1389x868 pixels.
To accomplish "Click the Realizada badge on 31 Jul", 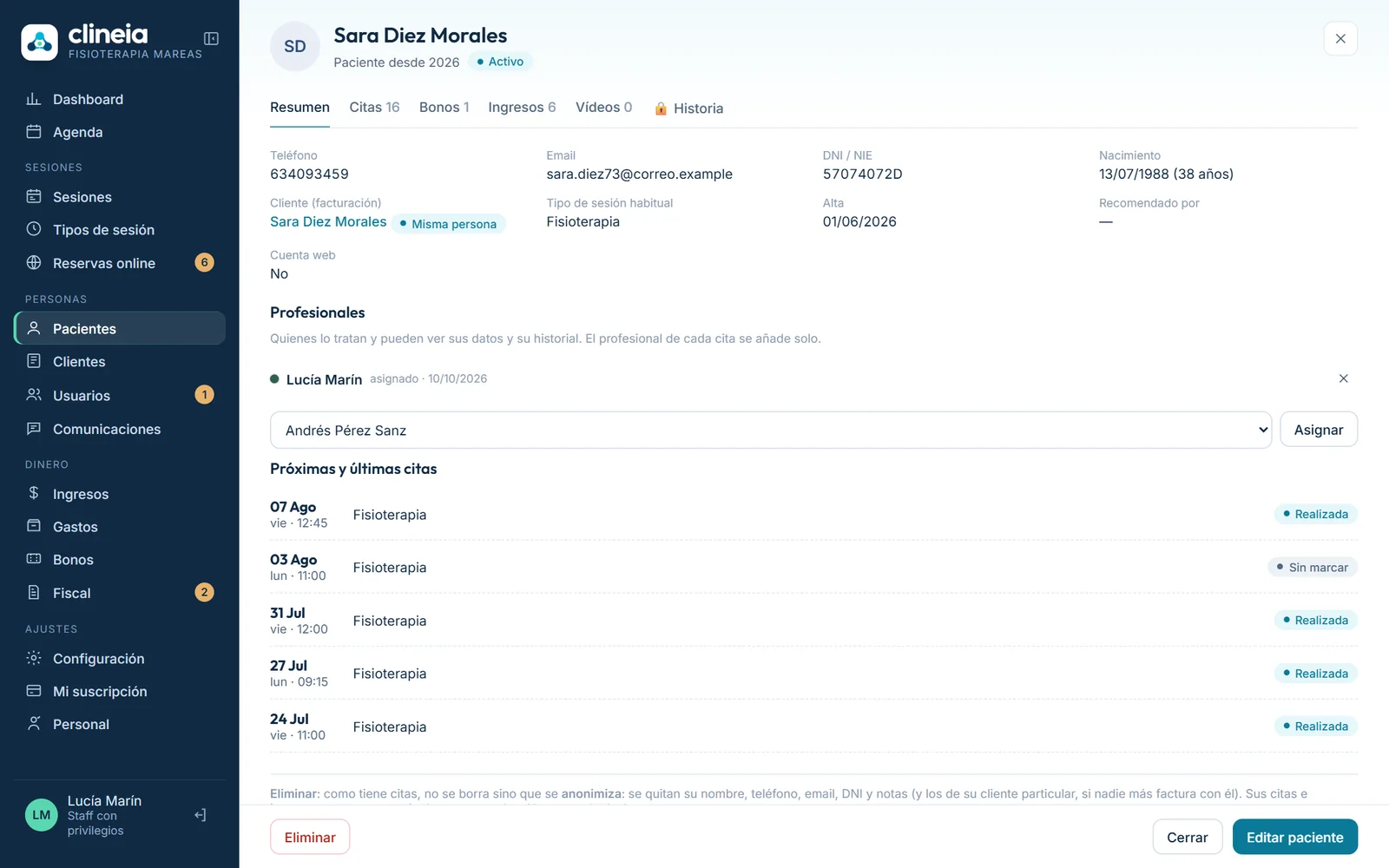I will coord(1316,621).
